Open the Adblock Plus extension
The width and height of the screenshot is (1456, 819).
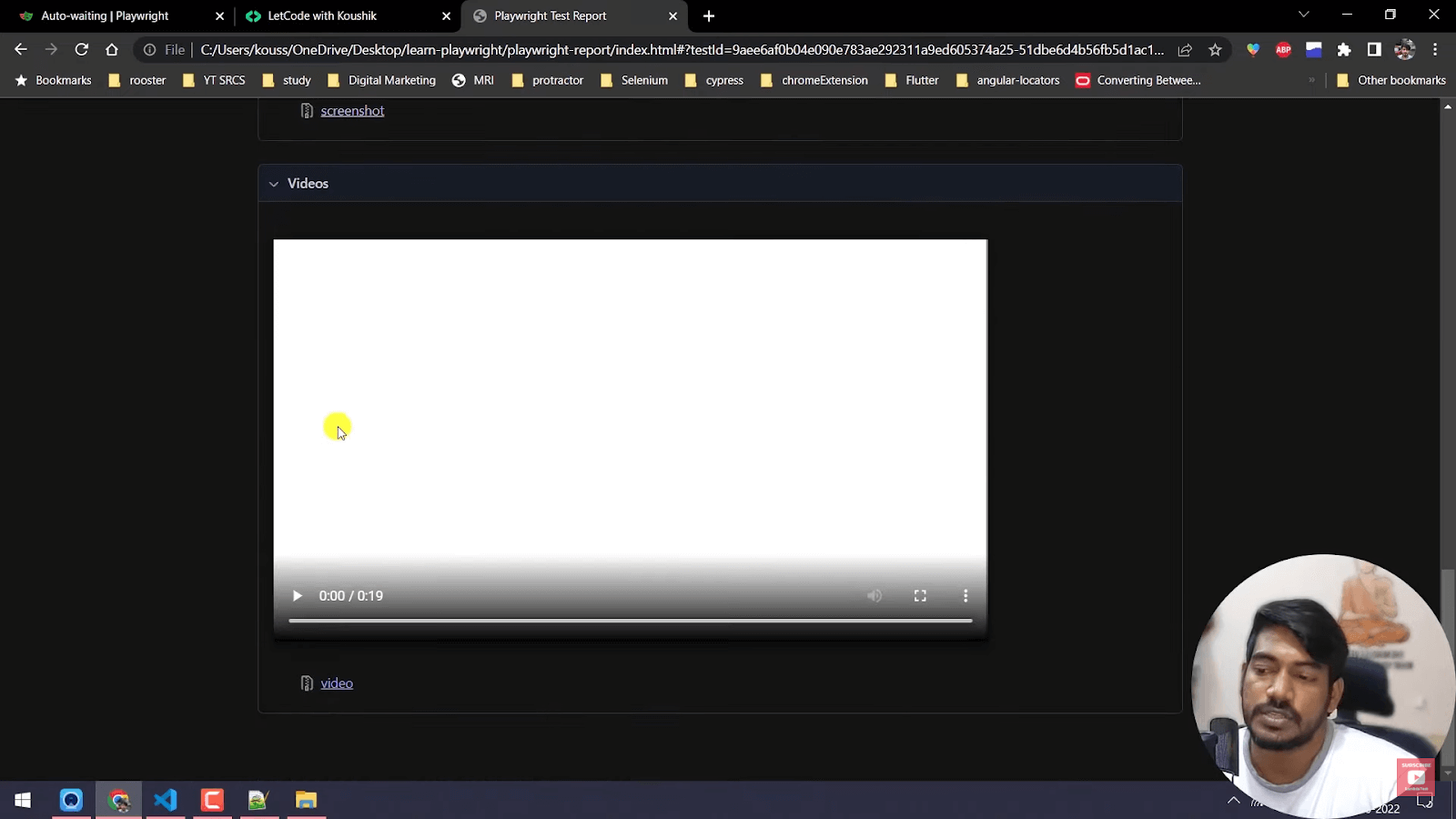point(1283,50)
